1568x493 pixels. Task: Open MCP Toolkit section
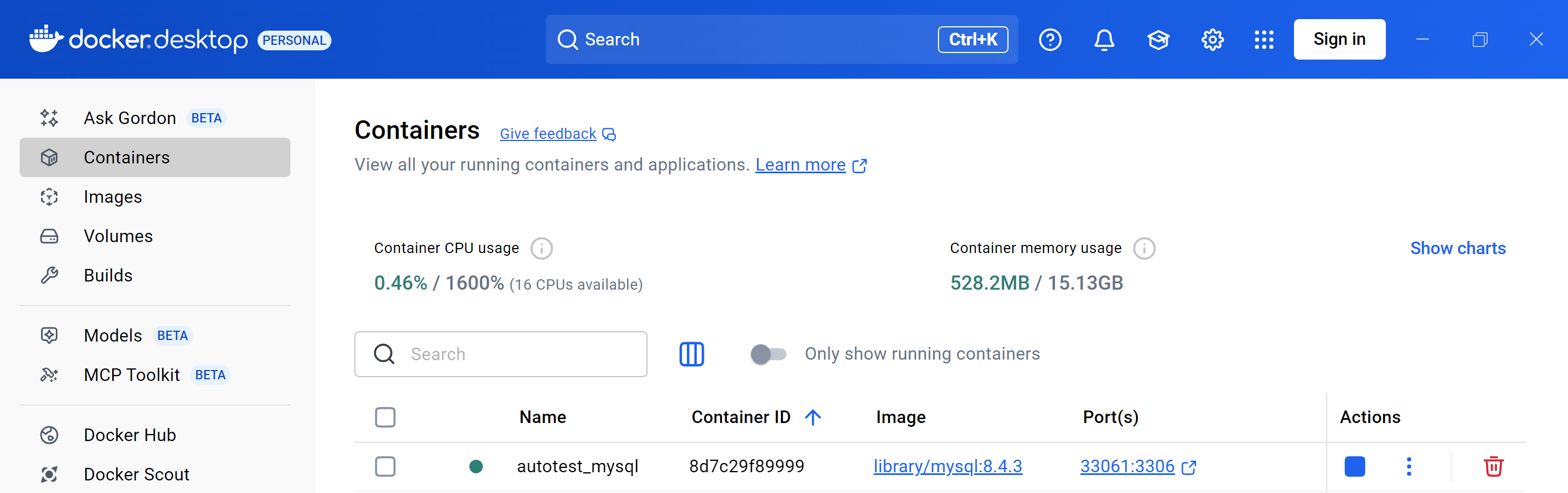click(155, 374)
